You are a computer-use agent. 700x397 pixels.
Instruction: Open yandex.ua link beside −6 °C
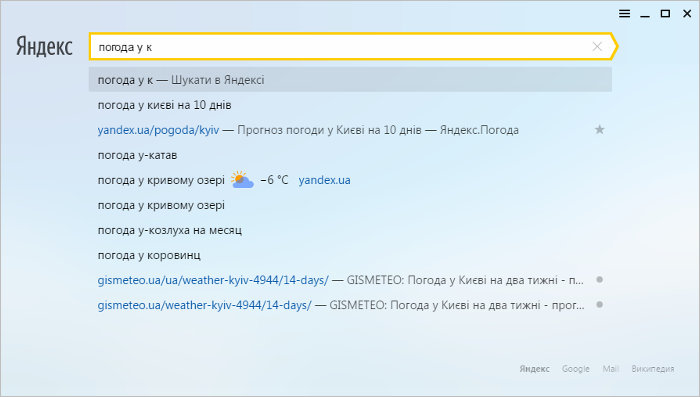pyautogui.click(x=325, y=180)
